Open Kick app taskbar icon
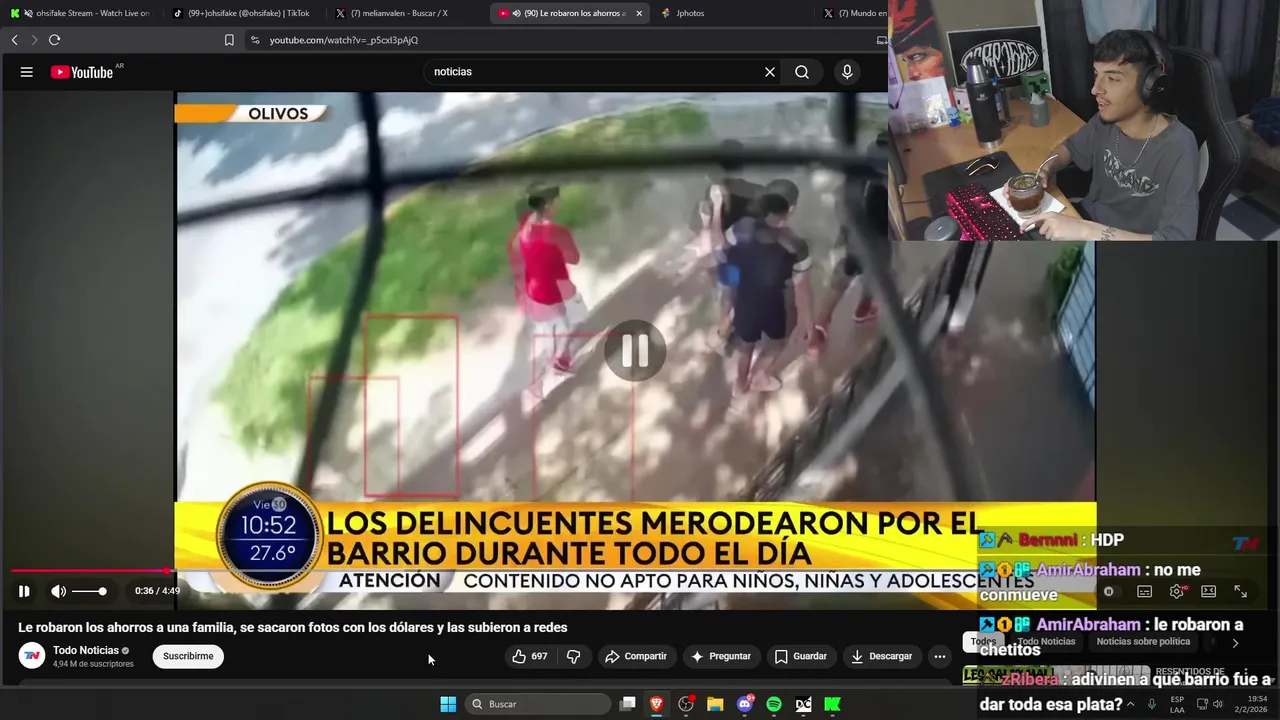Image resolution: width=1280 pixels, height=720 pixels. 832,704
